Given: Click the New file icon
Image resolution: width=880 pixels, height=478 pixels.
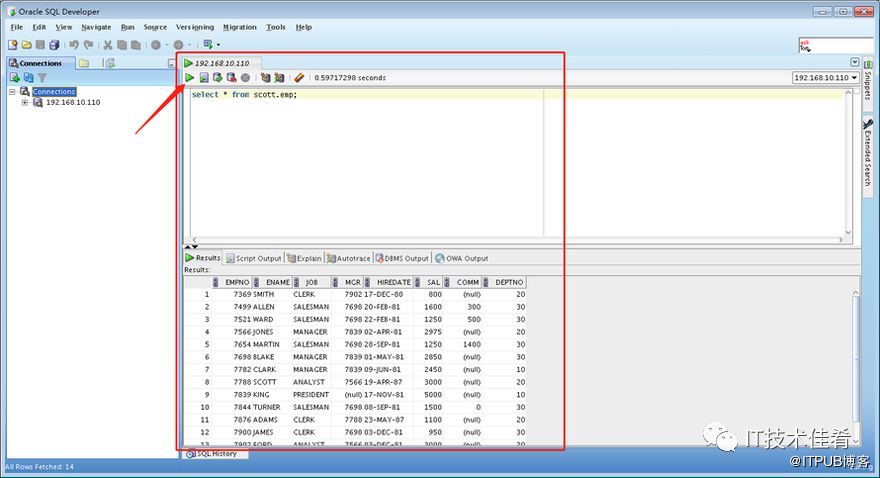Looking at the screenshot, I should click(x=13, y=44).
